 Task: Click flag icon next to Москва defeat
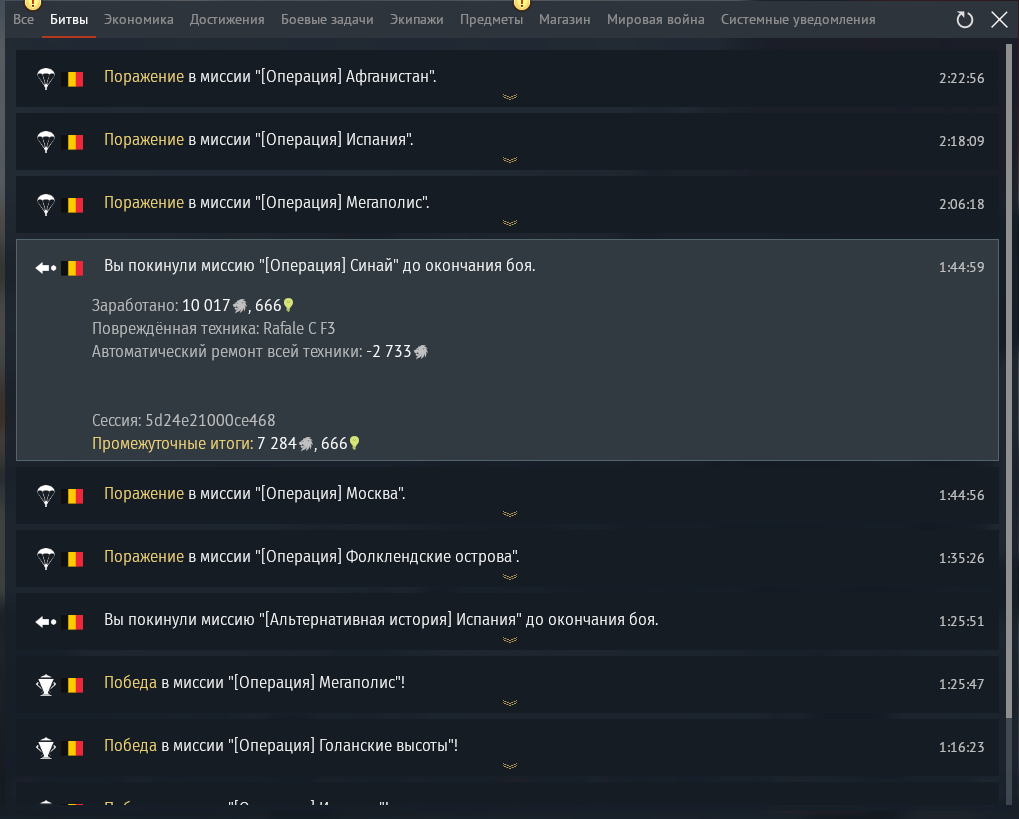click(73, 496)
